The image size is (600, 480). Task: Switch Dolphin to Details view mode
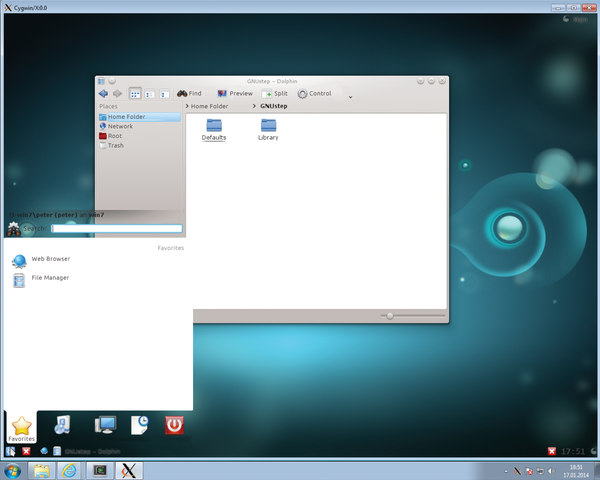tap(164, 94)
